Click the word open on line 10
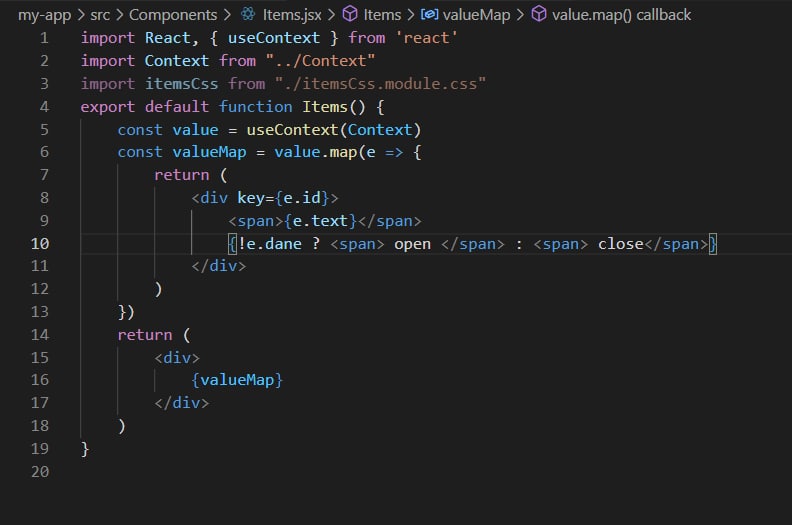Viewport: 792px width, 525px height. click(412, 244)
